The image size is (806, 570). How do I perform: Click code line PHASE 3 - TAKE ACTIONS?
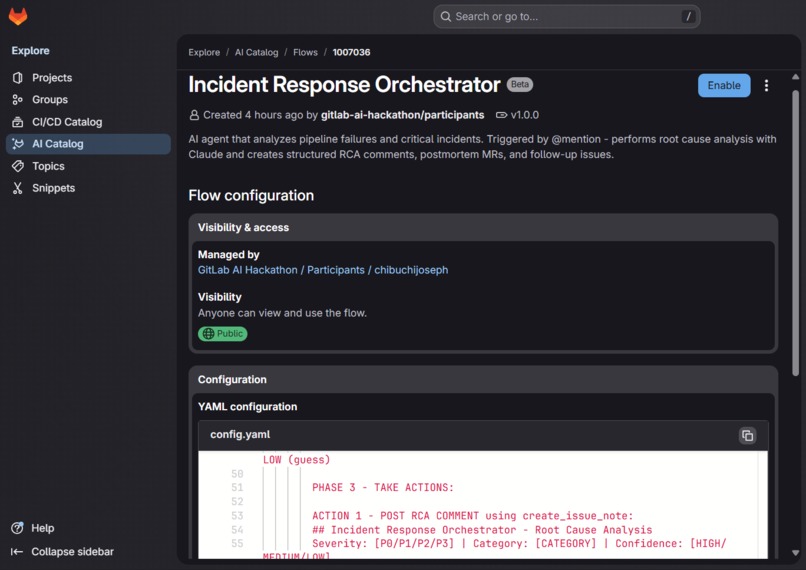pyautogui.click(x=383, y=487)
